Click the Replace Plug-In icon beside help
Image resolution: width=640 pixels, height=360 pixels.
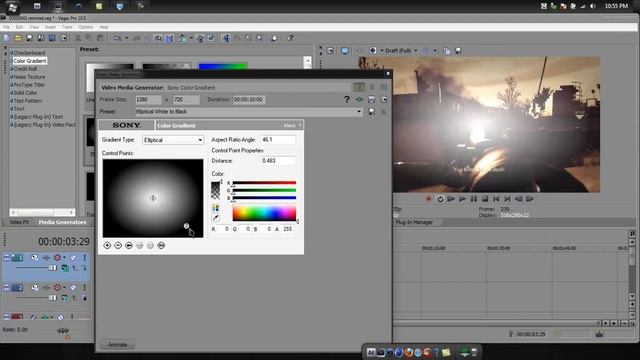[x=359, y=99]
